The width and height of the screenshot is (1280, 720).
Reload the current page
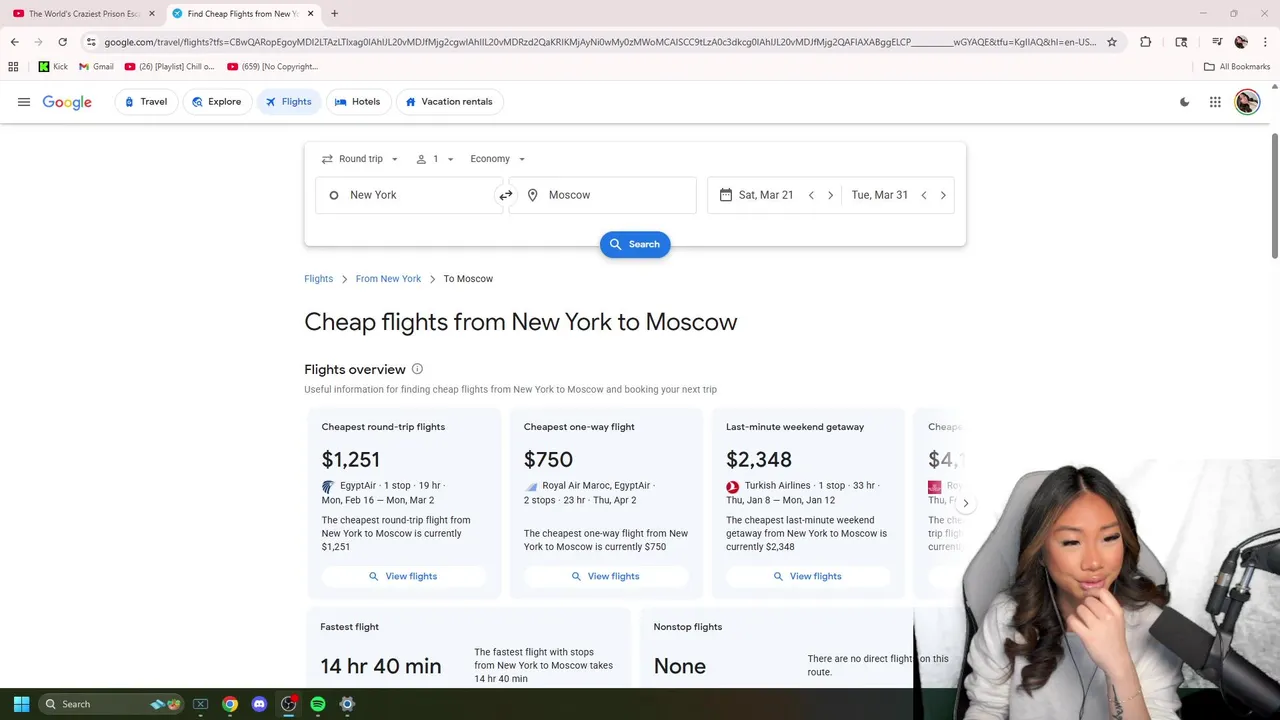pos(62,42)
